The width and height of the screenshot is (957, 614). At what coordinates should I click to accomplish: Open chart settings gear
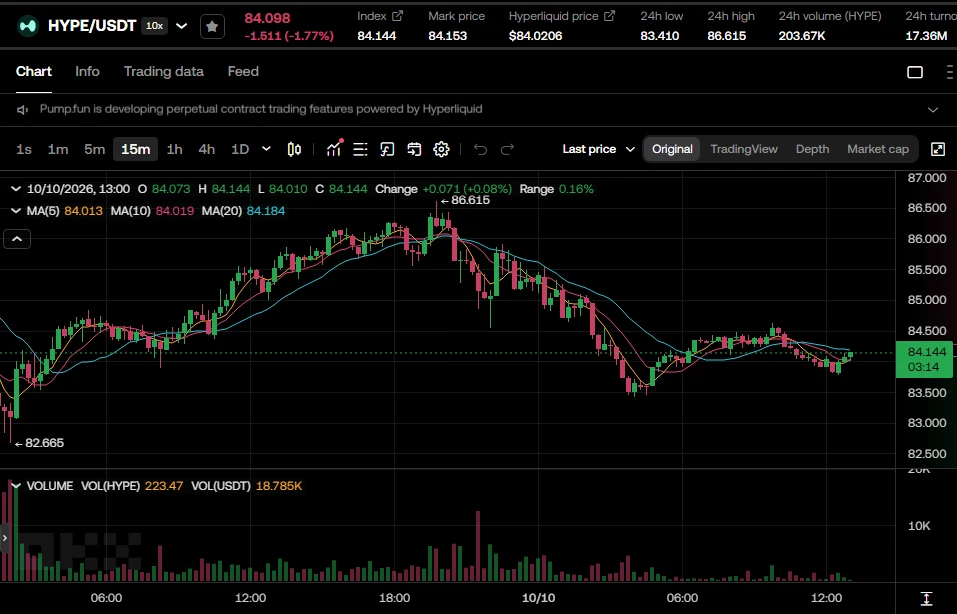click(441, 150)
